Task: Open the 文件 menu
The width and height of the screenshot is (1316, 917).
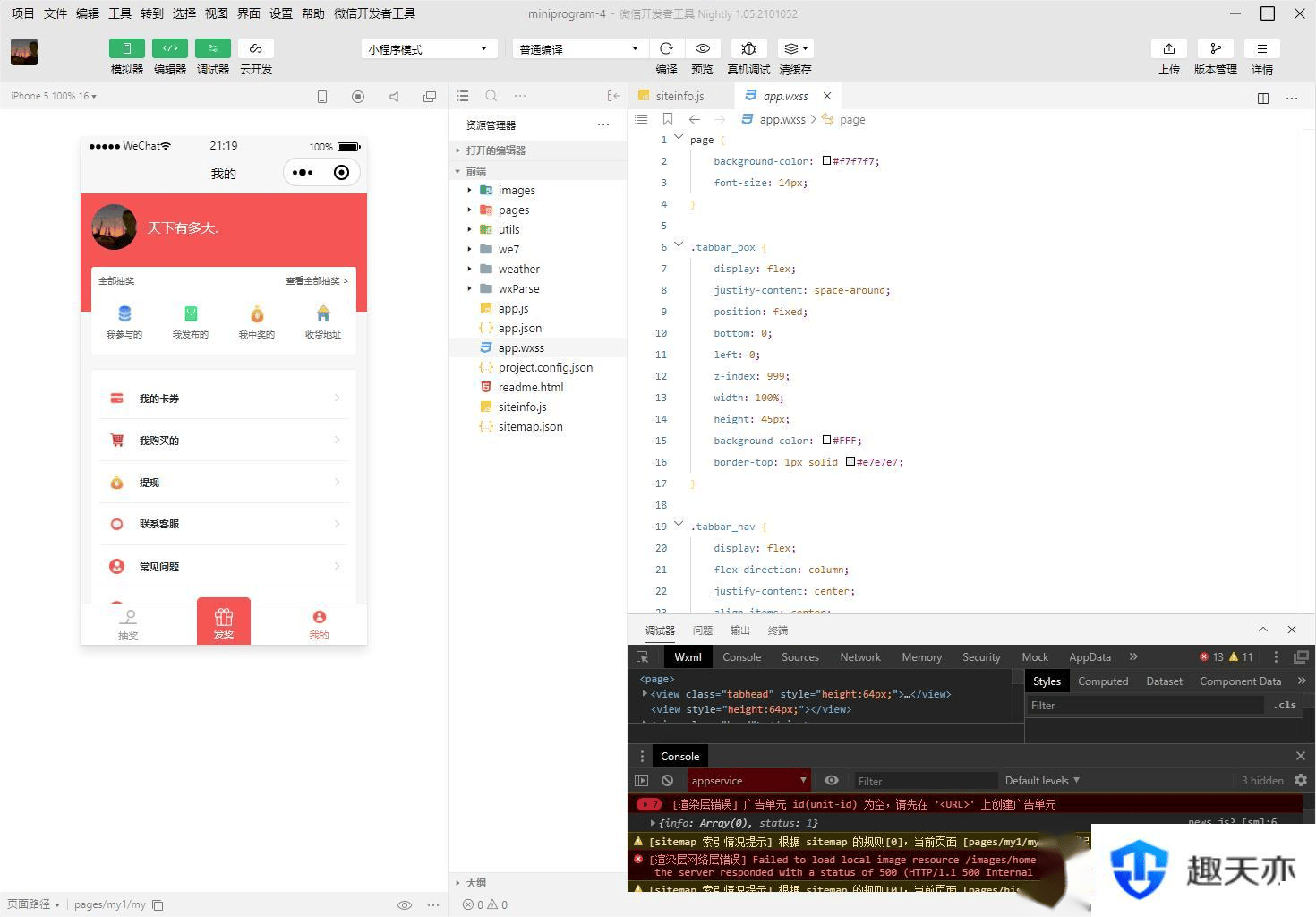Action: point(56,13)
